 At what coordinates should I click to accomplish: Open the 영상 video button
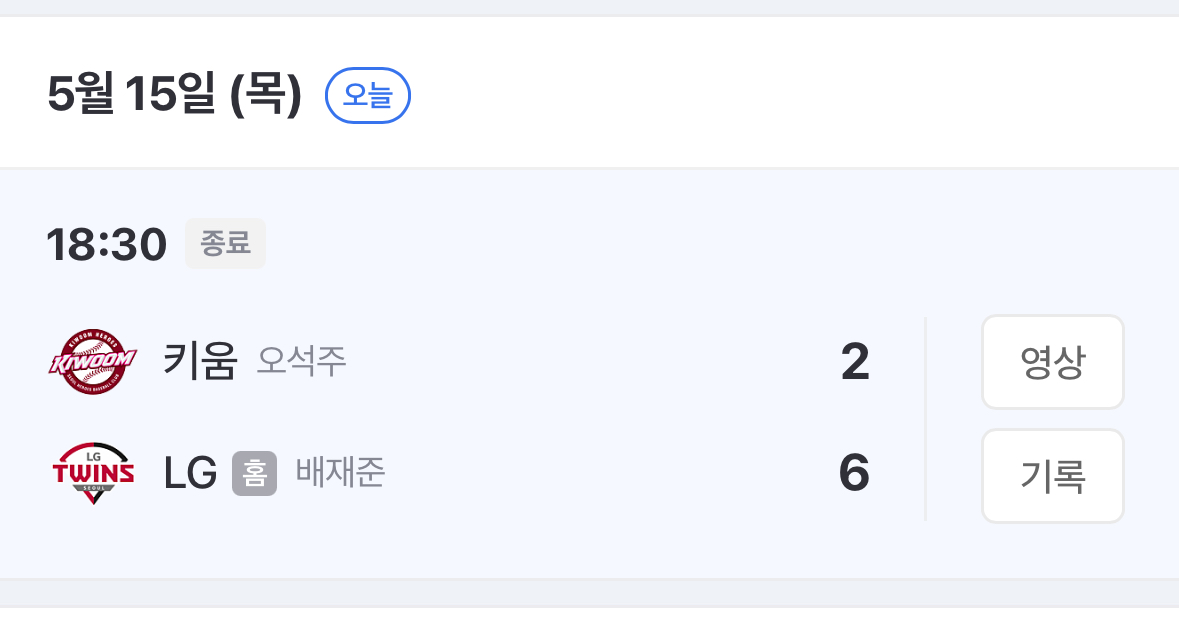pos(1052,362)
